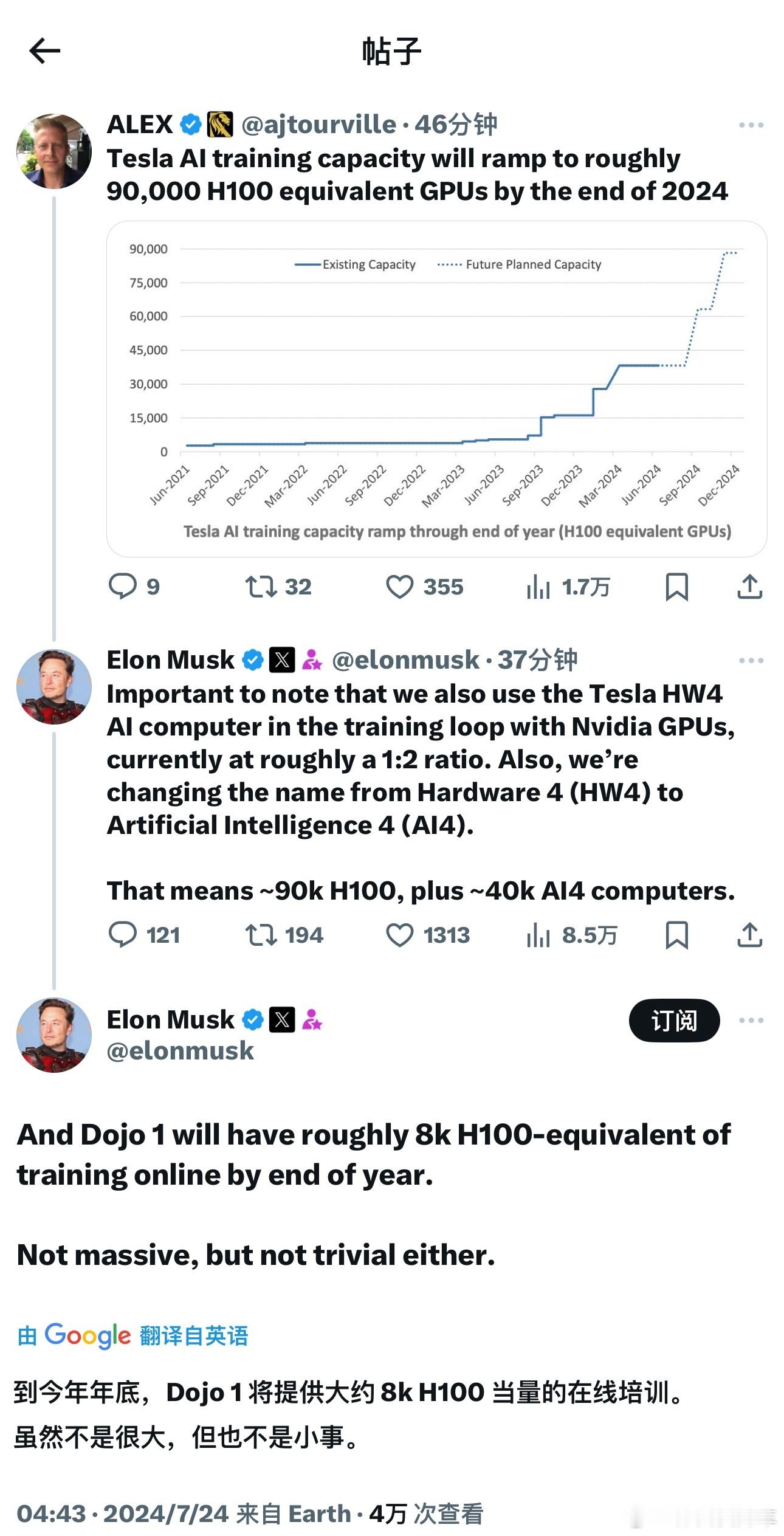This screenshot has width=784, height=1536.
Task: Reply to Elon Musk's HW4 post
Action: coord(122,935)
